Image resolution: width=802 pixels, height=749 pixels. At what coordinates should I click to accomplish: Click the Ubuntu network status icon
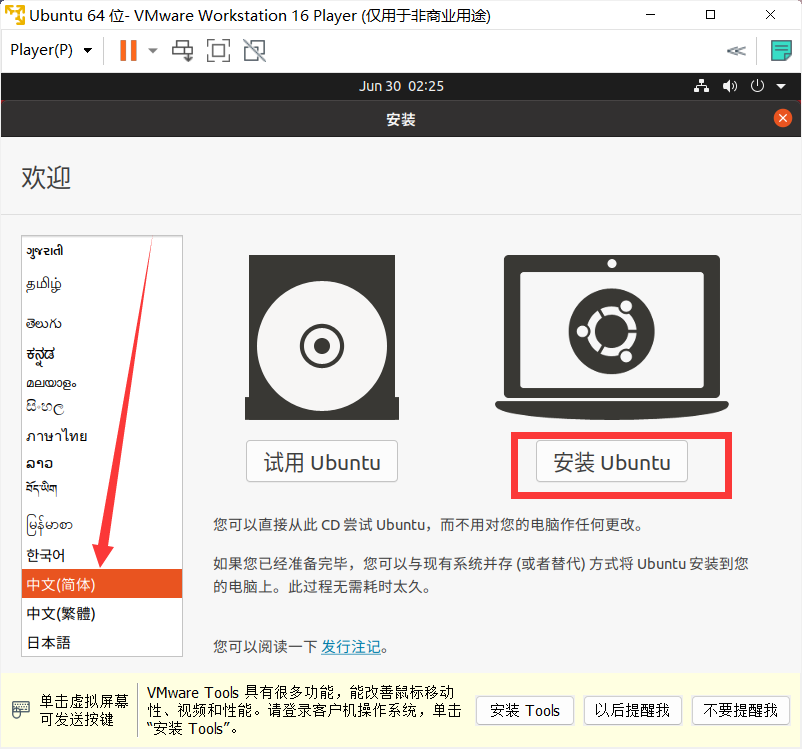coord(701,86)
